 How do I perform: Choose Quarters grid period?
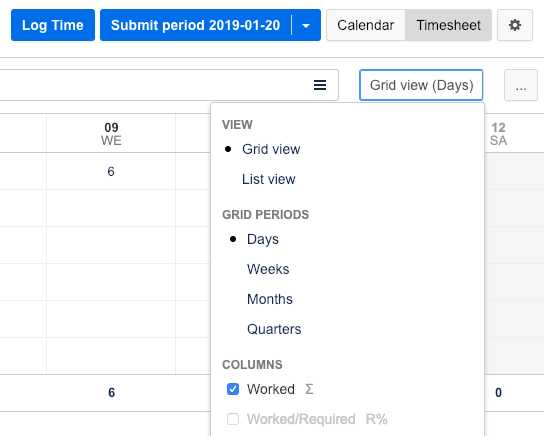pos(274,329)
